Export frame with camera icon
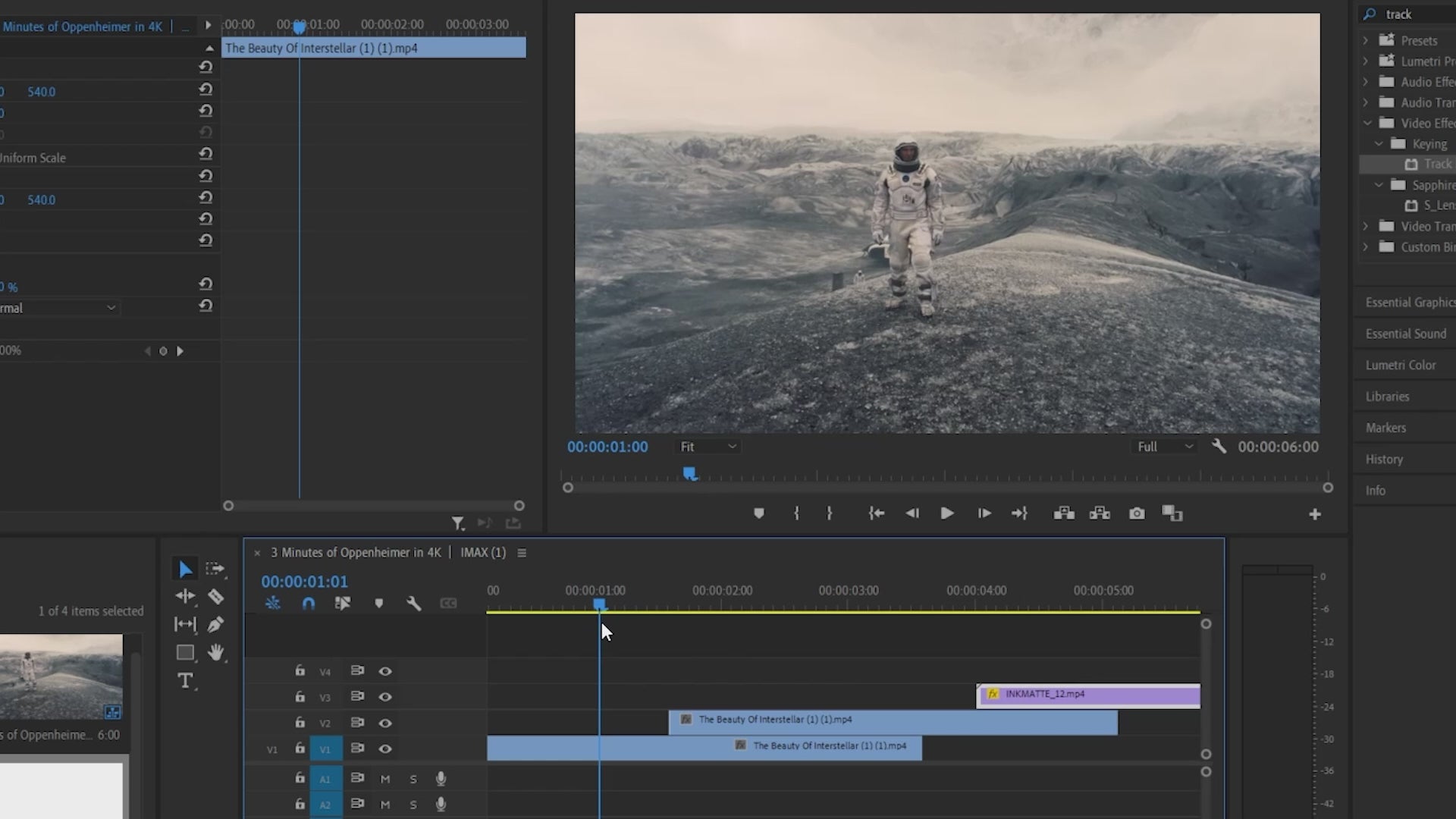The height and width of the screenshot is (819, 1456). click(x=1137, y=513)
